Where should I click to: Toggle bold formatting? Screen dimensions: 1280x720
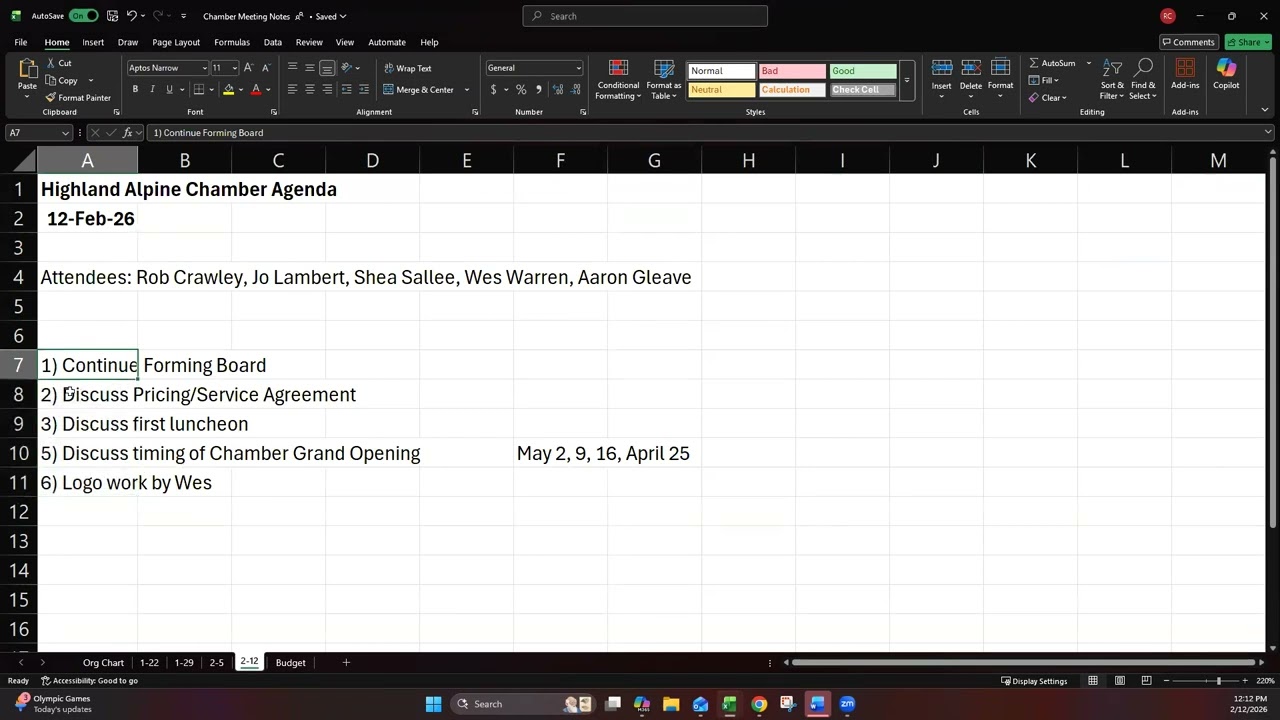[135, 89]
